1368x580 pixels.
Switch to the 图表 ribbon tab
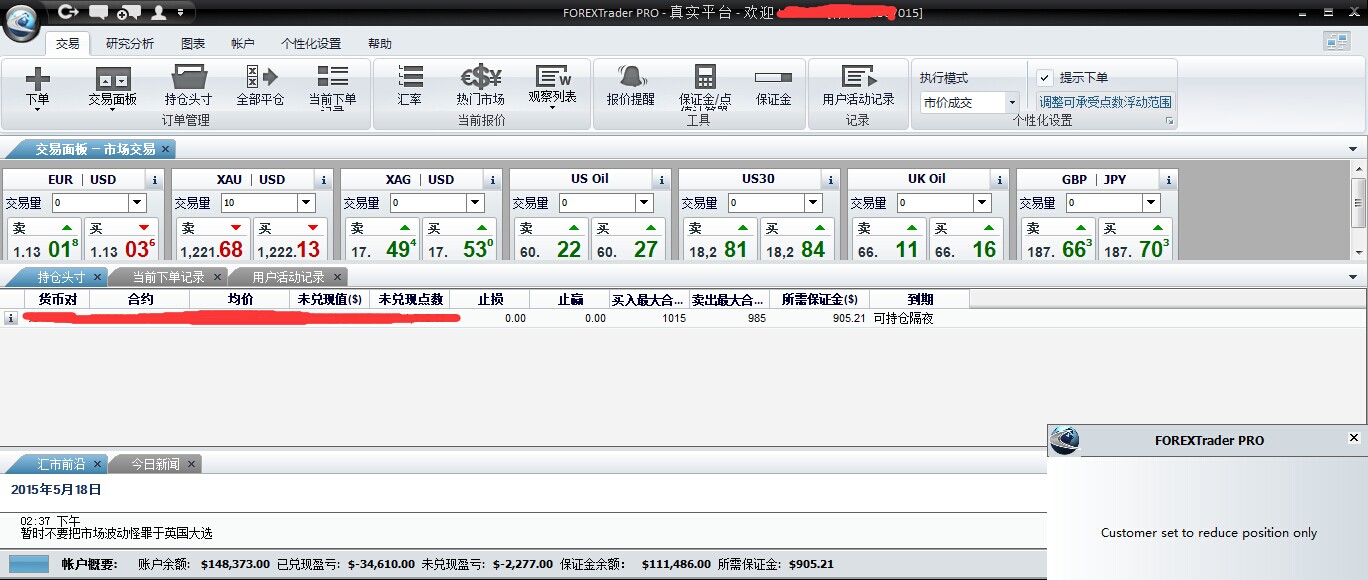coord(193,44)
